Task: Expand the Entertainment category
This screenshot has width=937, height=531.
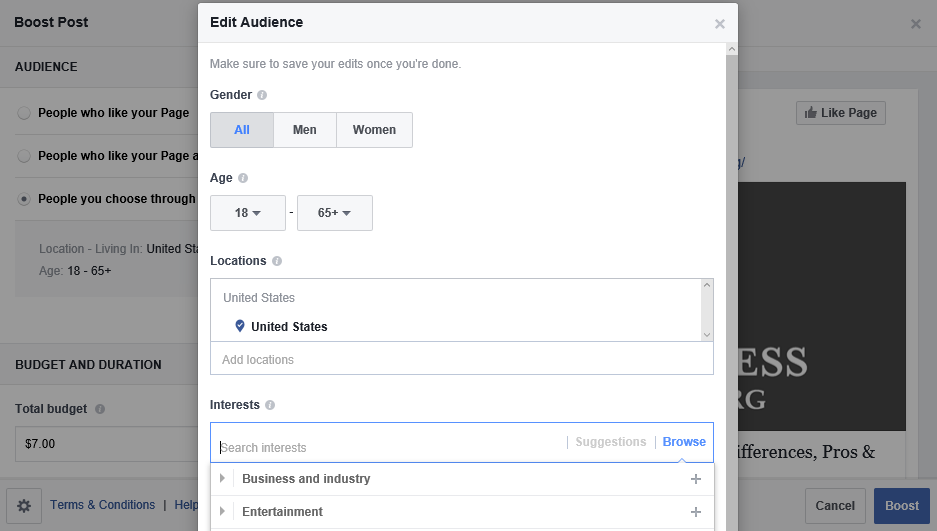Action: pos(222,511)
